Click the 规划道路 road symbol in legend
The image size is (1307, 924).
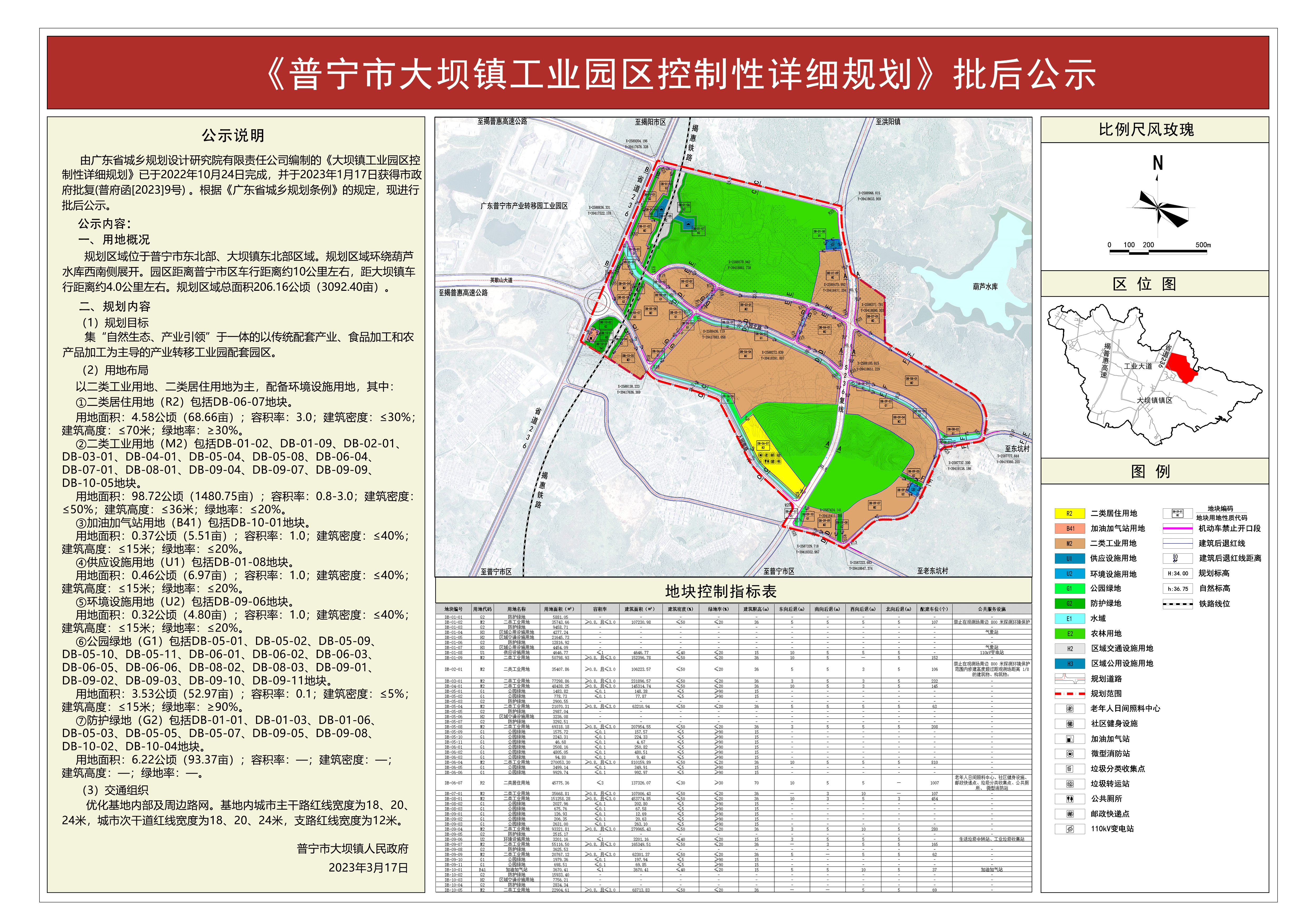point(1070,679)
